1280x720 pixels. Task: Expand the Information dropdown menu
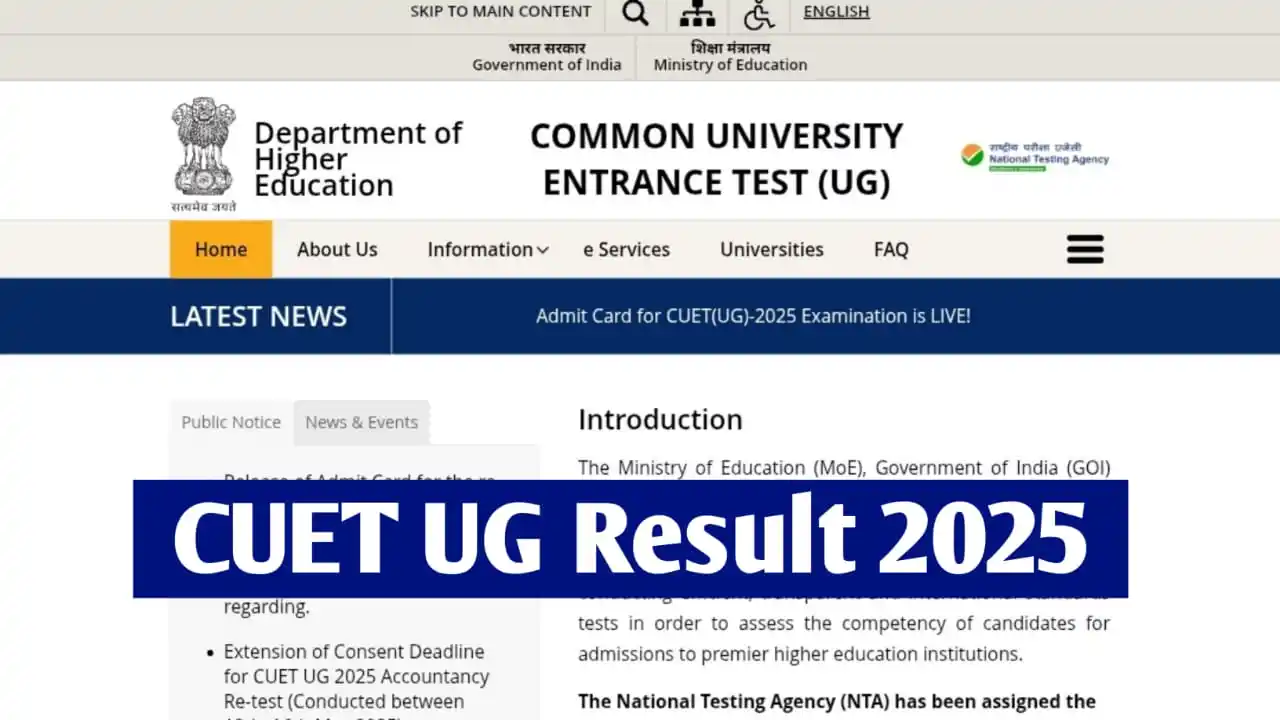(x=488, y=250)
